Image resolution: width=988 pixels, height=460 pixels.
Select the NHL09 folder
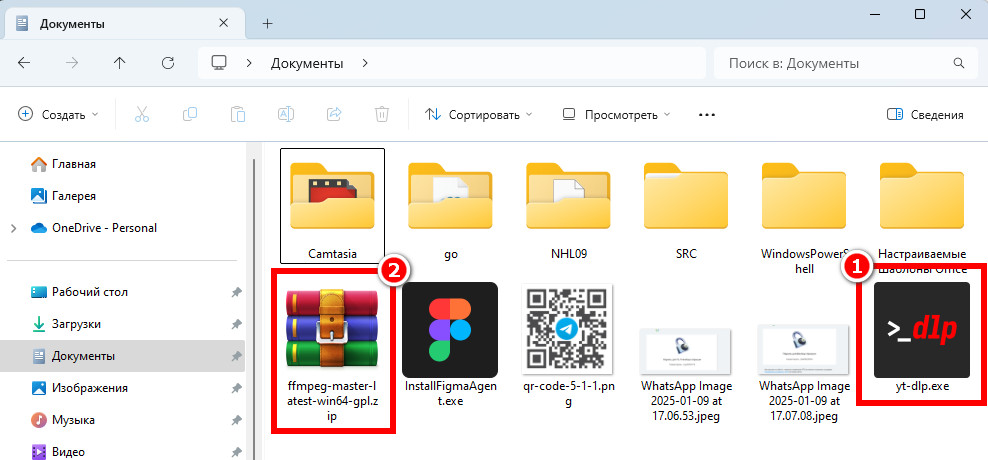click(x=568, y=211)
